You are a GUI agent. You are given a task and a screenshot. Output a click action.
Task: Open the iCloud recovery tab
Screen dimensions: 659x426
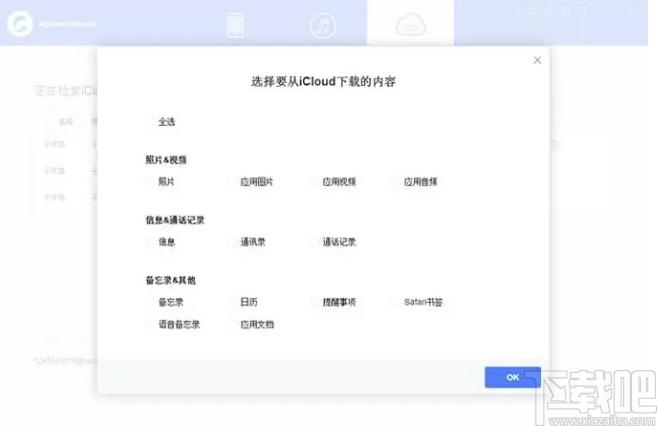tap(410, 24)
